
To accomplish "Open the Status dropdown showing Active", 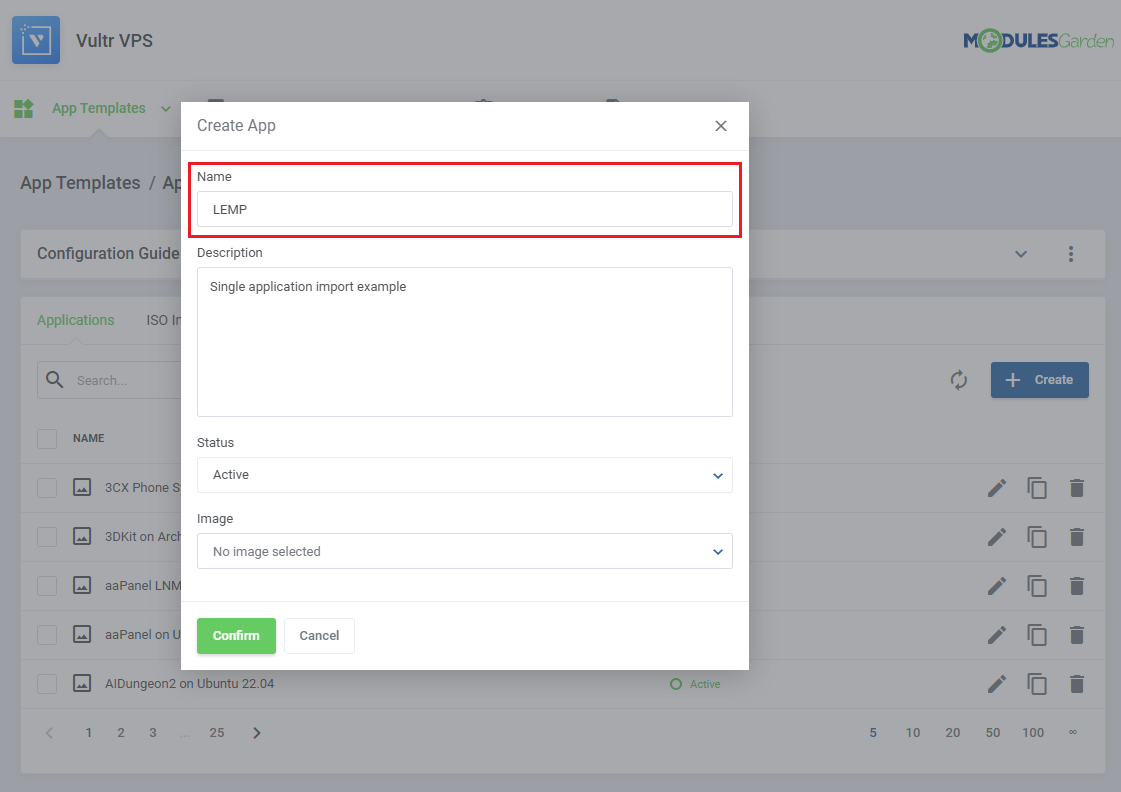I will click(x=465, y=475).
